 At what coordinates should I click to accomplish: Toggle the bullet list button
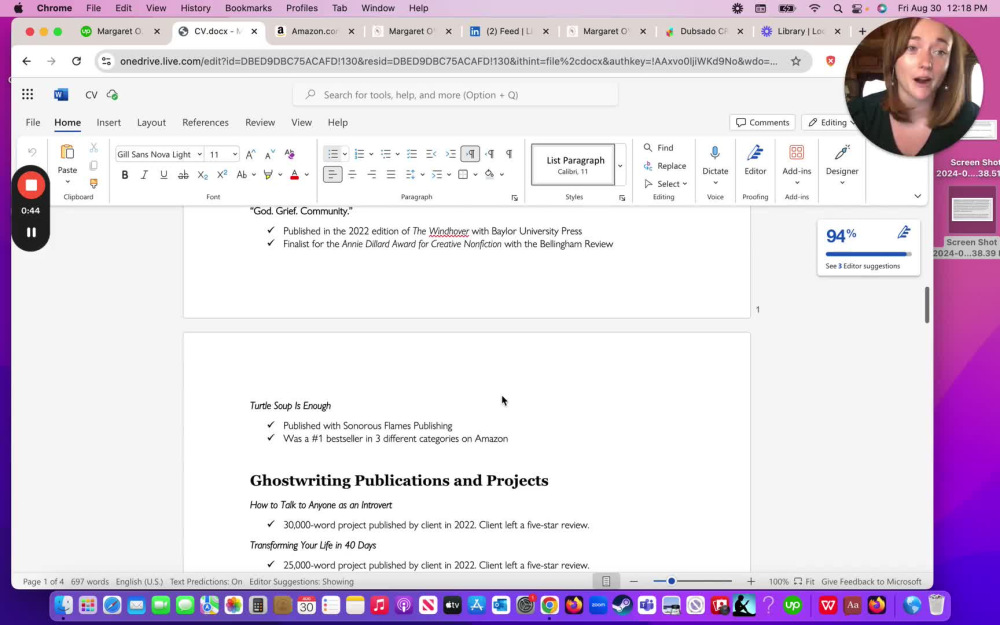click(x=332, y=154)
